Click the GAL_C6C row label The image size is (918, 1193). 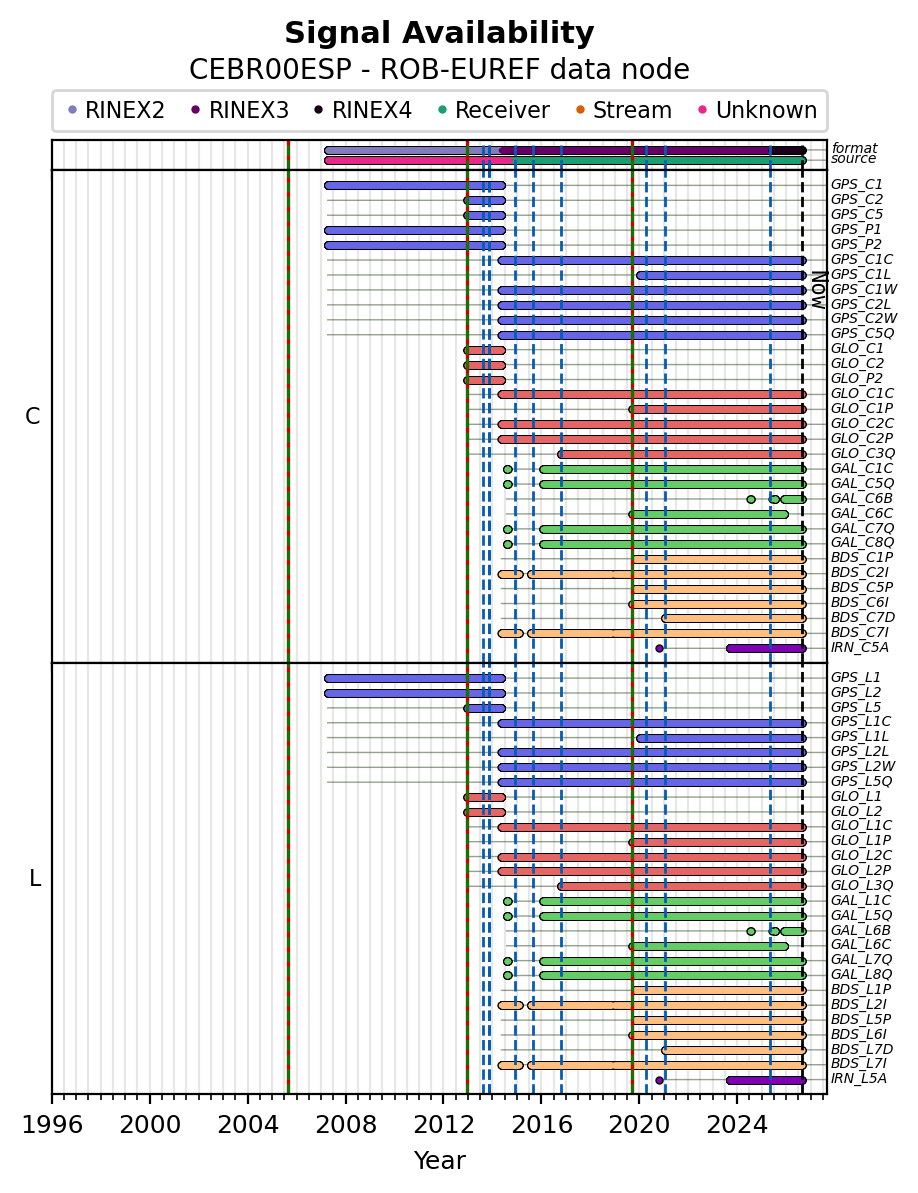pyautogui.click(x=862, y=514)
